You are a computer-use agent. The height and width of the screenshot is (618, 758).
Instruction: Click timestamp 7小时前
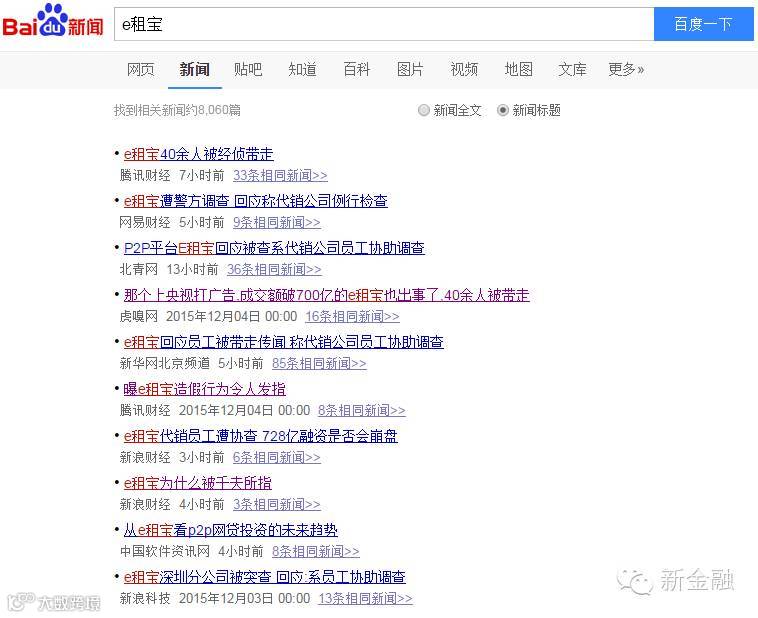coord(202,176)
